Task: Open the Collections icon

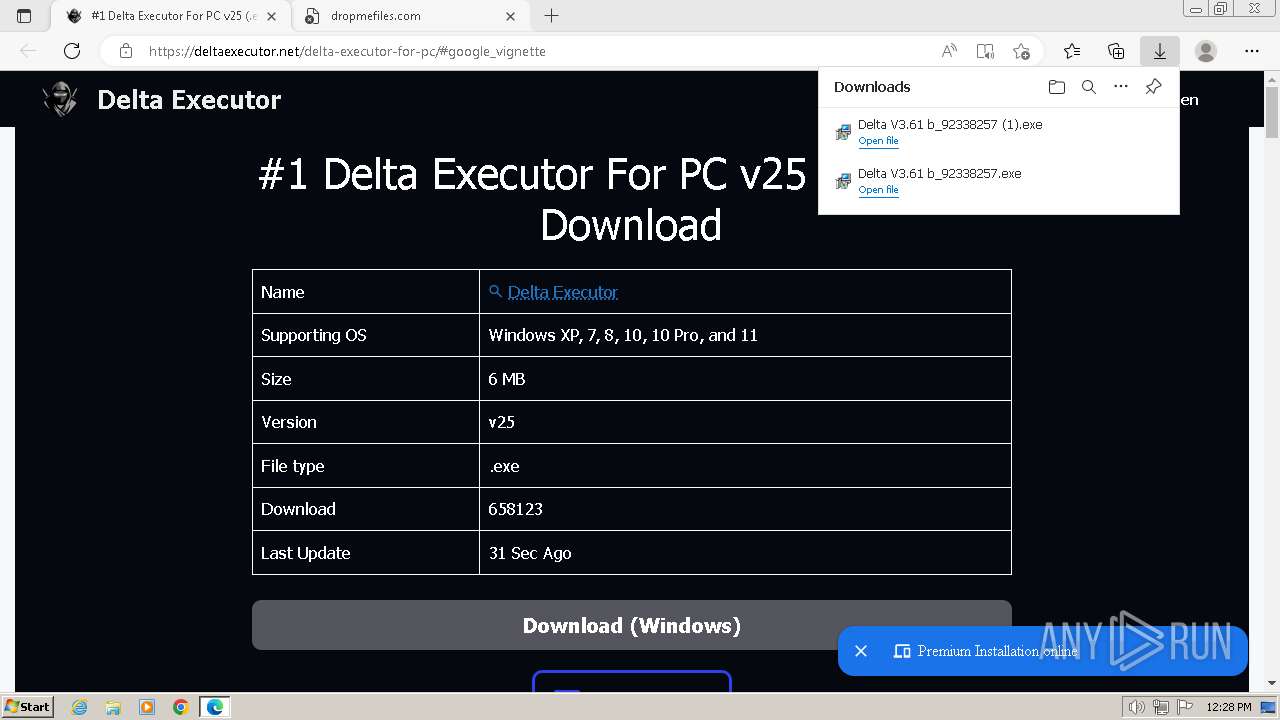Action: [x=1116, y=51]
